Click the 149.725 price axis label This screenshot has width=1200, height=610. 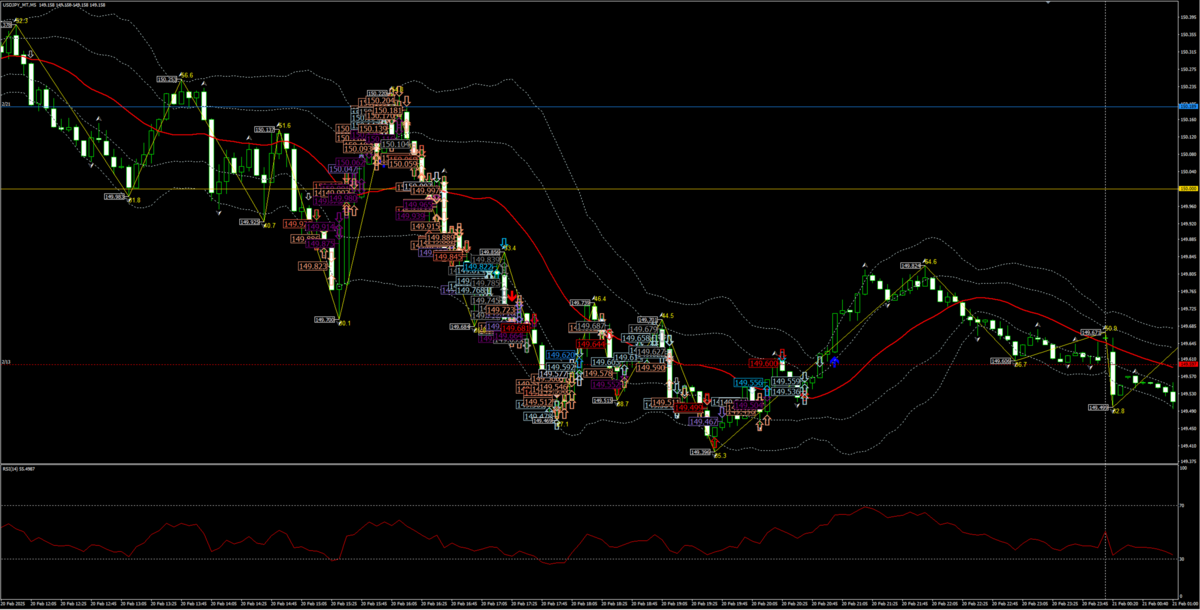[x=1189, y=308]
